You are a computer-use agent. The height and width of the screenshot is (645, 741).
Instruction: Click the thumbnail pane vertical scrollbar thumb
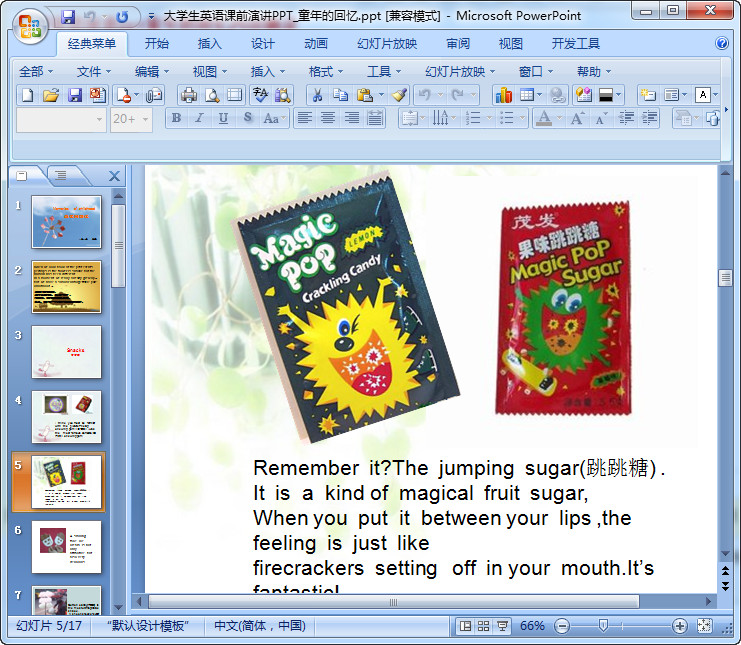coord(118,246)
